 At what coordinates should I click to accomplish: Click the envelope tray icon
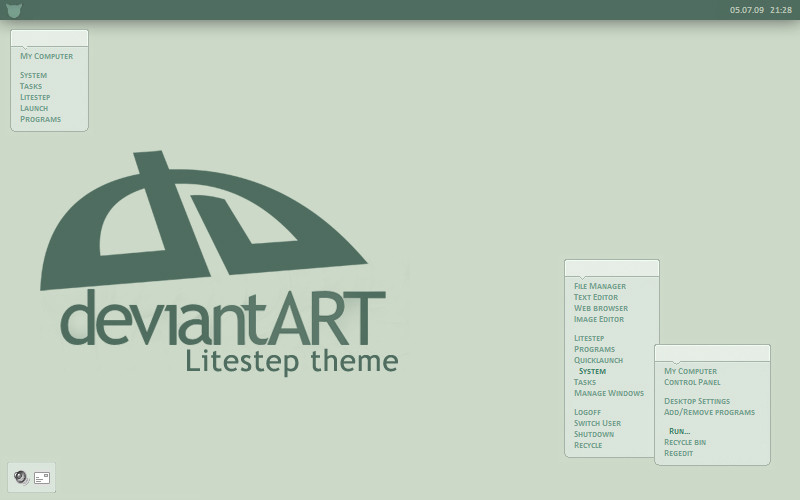tap(42, 478)
